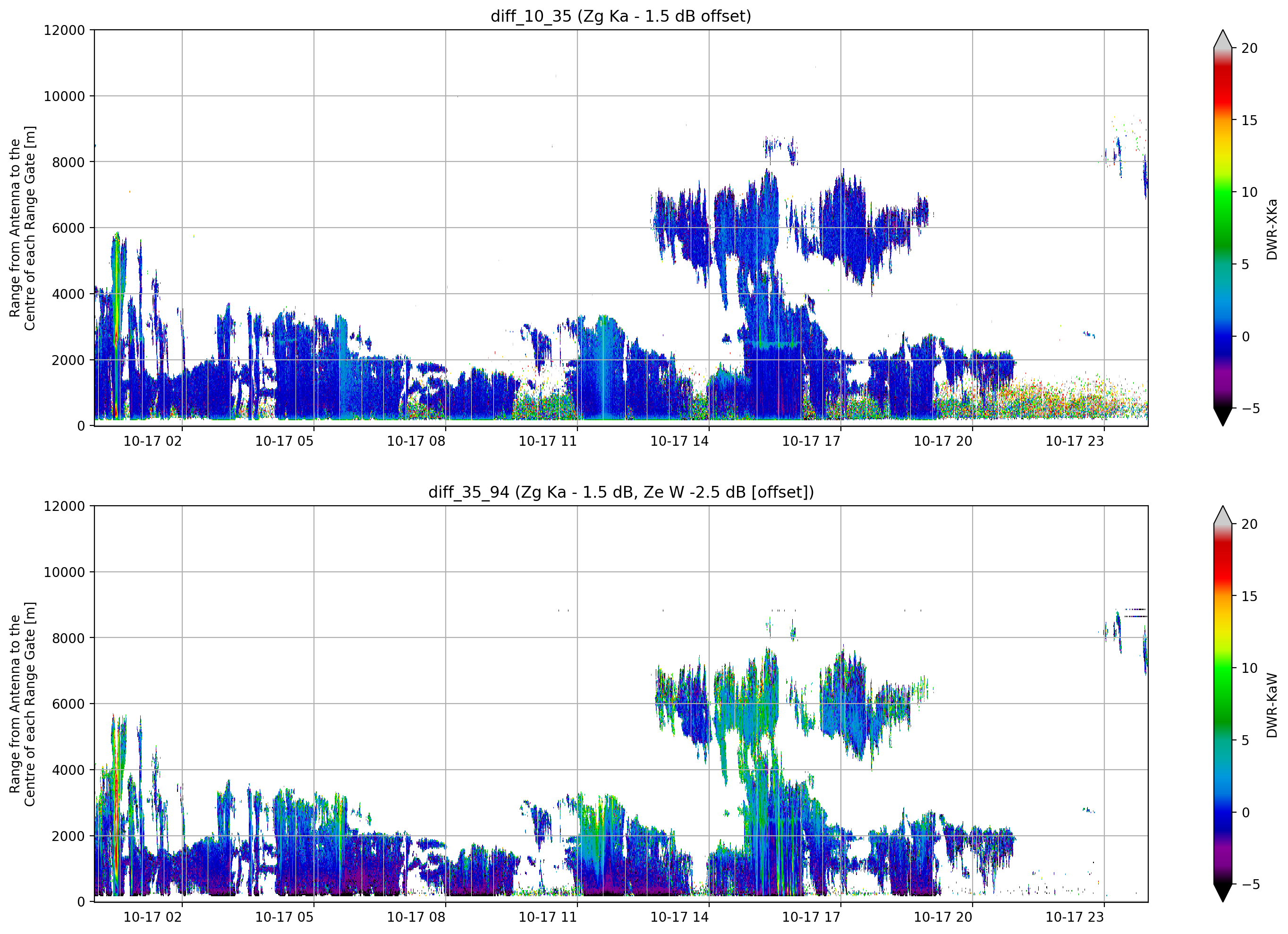Click the '10000' y-axis label of the bottom plot
Viewport: 1288px width, 934px height.
coord(64,572)
